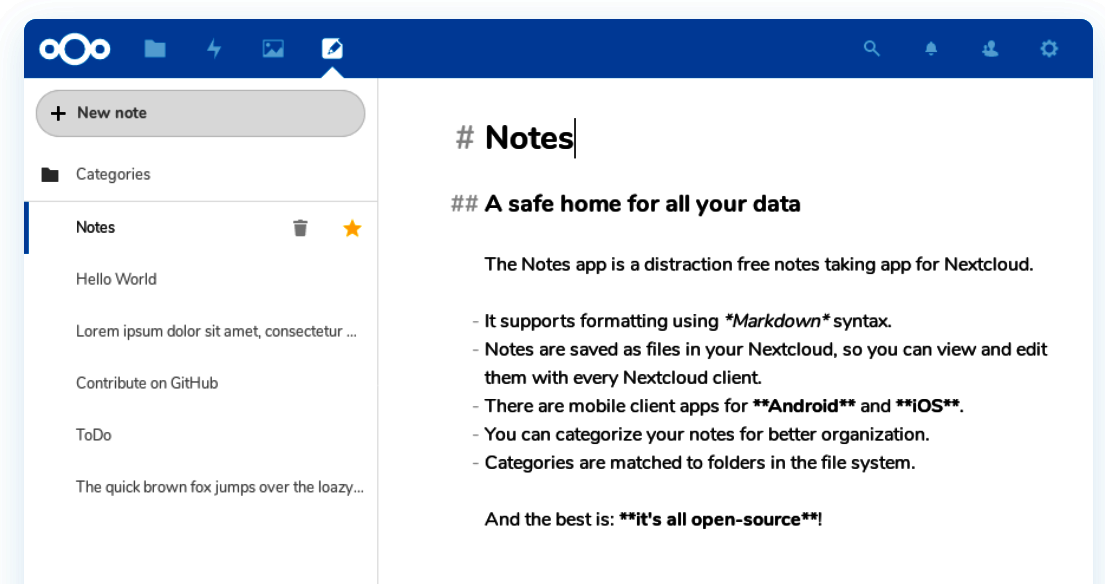The width and height of the screenshot is (1116, 584).
Task: Open search with the magnifier icon
Action: [x=871, y=48]
